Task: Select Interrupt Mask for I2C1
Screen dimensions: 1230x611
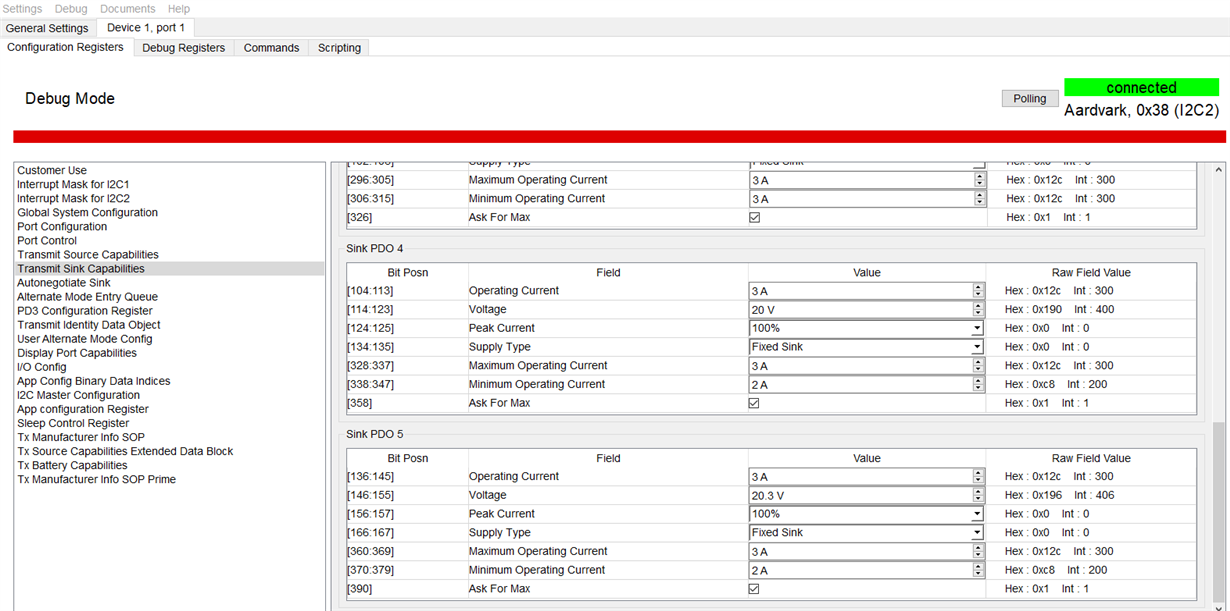Action: click(x=73, y=184)
